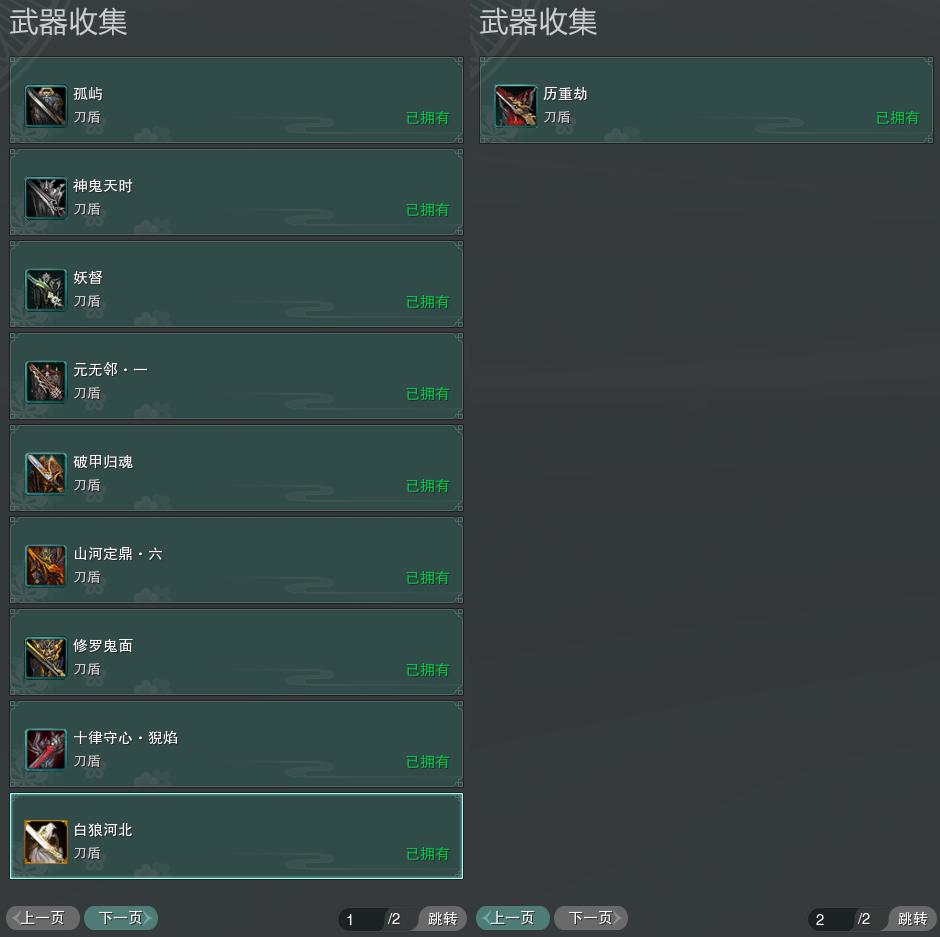This screenshot has width=940, height=937.
Task: Focus the page number field showing 2
Action: 831,919
